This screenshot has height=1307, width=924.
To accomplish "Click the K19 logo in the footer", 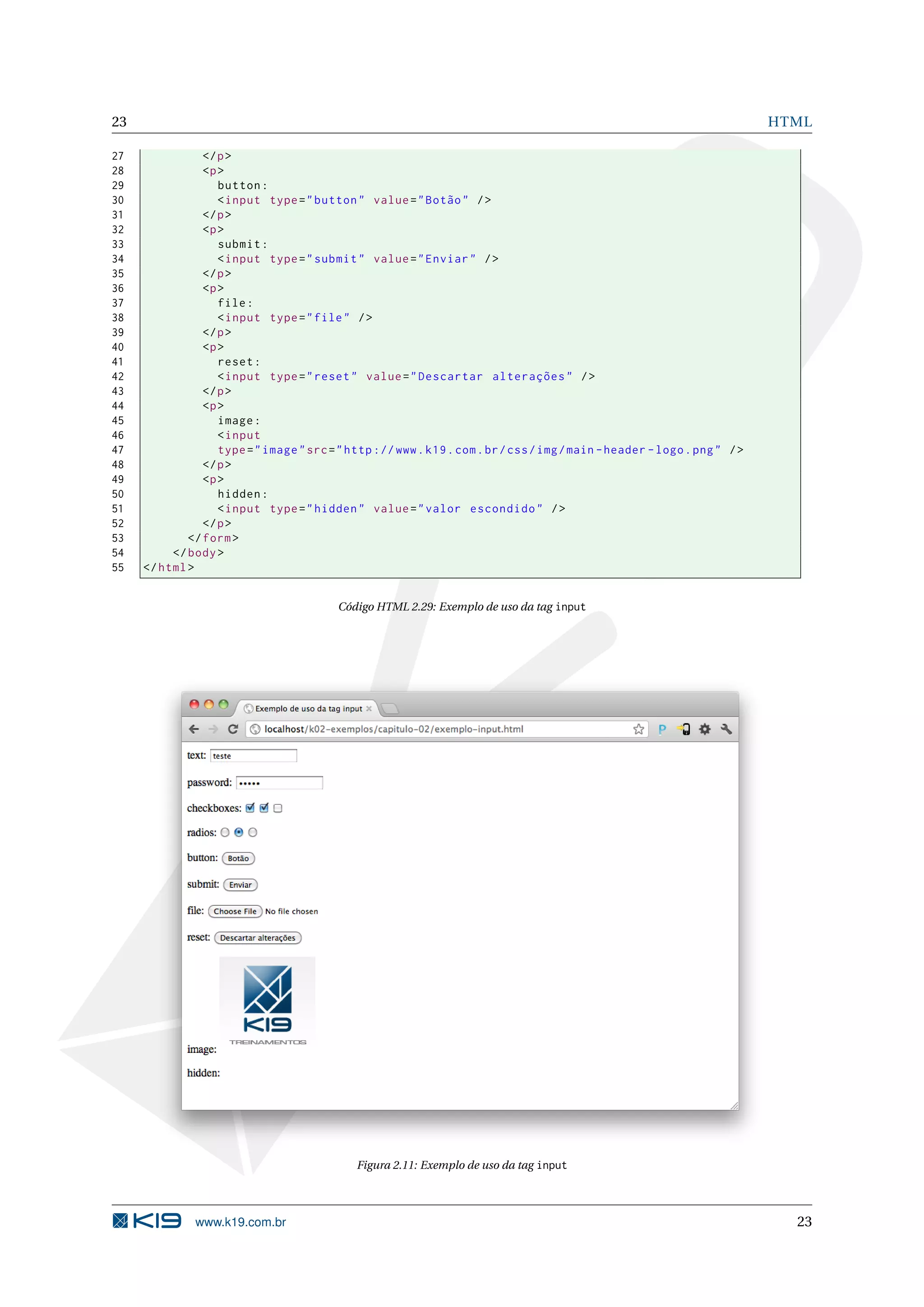I will (x=147, y=1221).
